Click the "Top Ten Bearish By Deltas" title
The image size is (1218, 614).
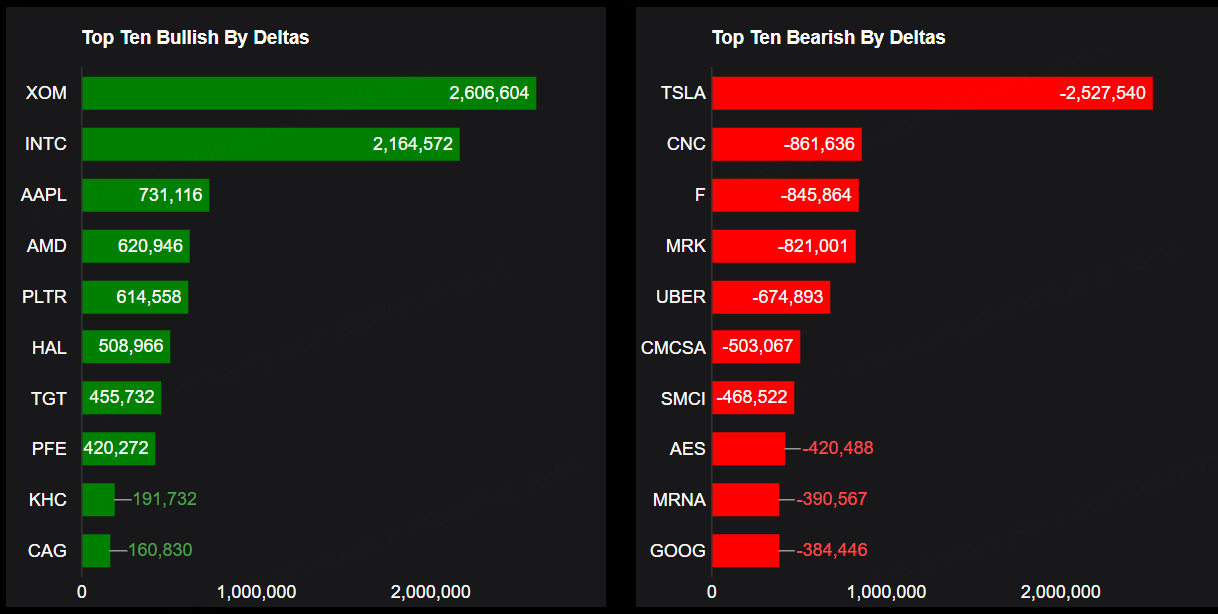828,38
